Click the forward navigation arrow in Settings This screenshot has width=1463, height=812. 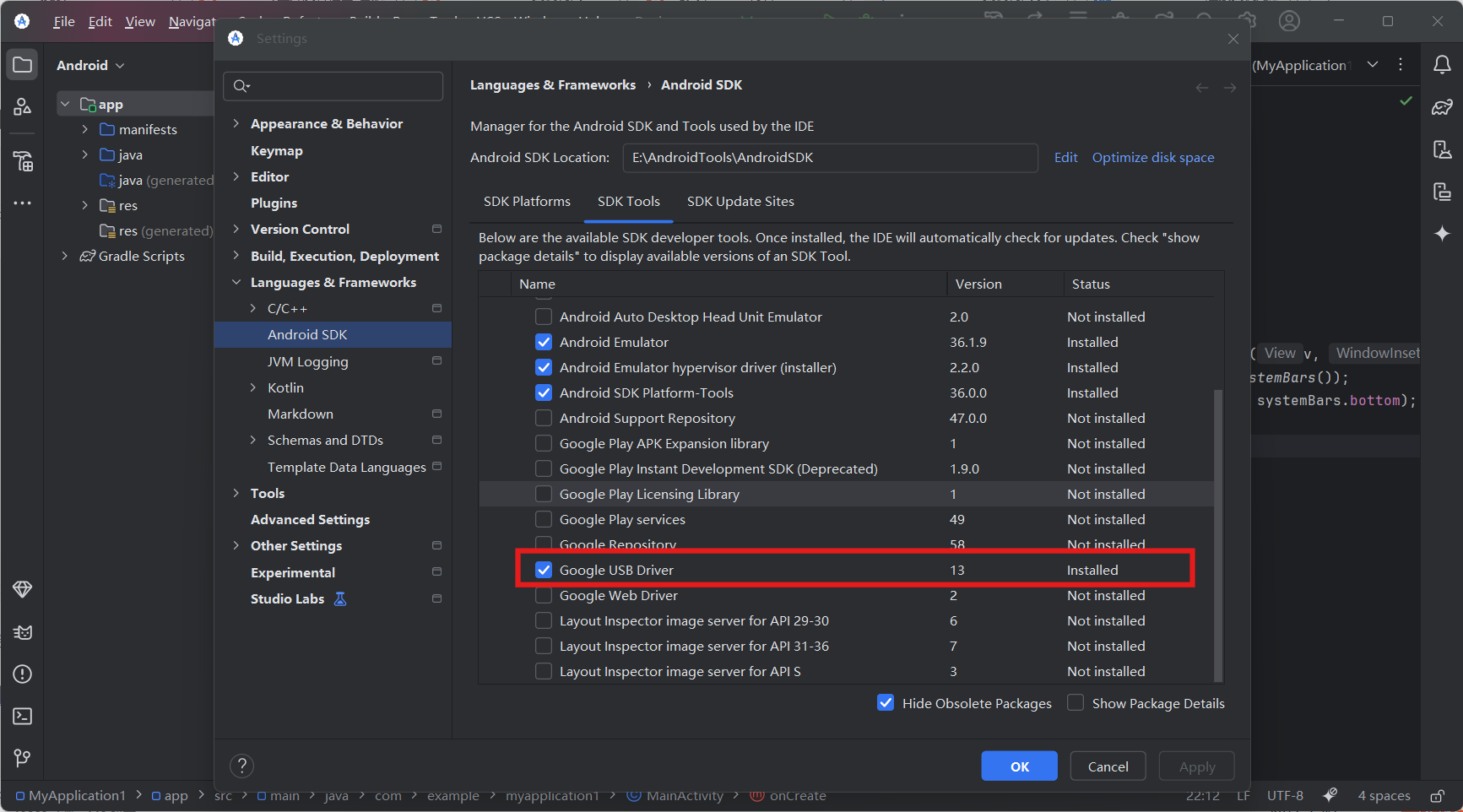click(1230, 88)
